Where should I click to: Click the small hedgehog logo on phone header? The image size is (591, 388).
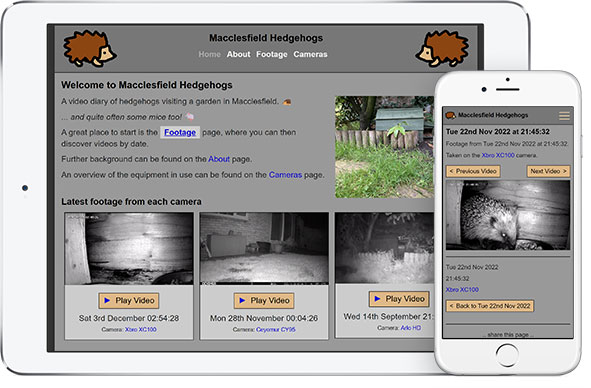click(x=451, y=115)
